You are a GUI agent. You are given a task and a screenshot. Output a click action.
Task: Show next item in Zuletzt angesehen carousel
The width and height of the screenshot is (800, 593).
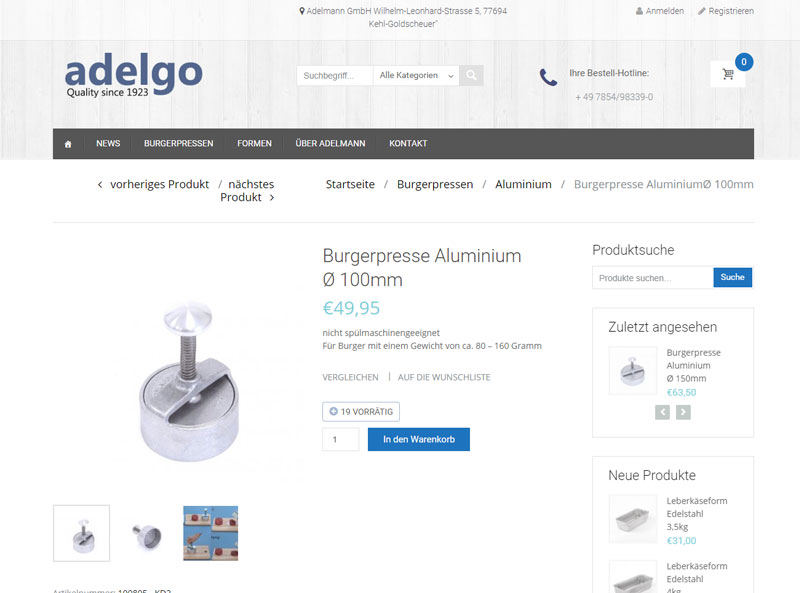(683, 412)
